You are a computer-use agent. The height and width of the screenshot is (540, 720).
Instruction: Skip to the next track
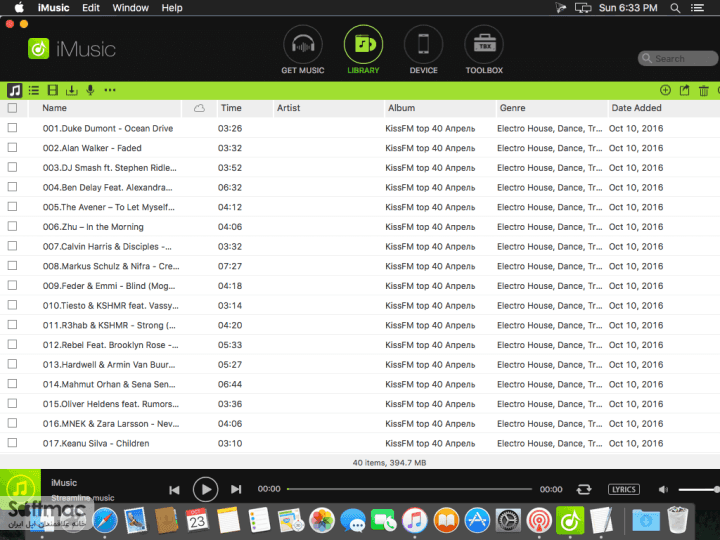click(x=236, y=489)
